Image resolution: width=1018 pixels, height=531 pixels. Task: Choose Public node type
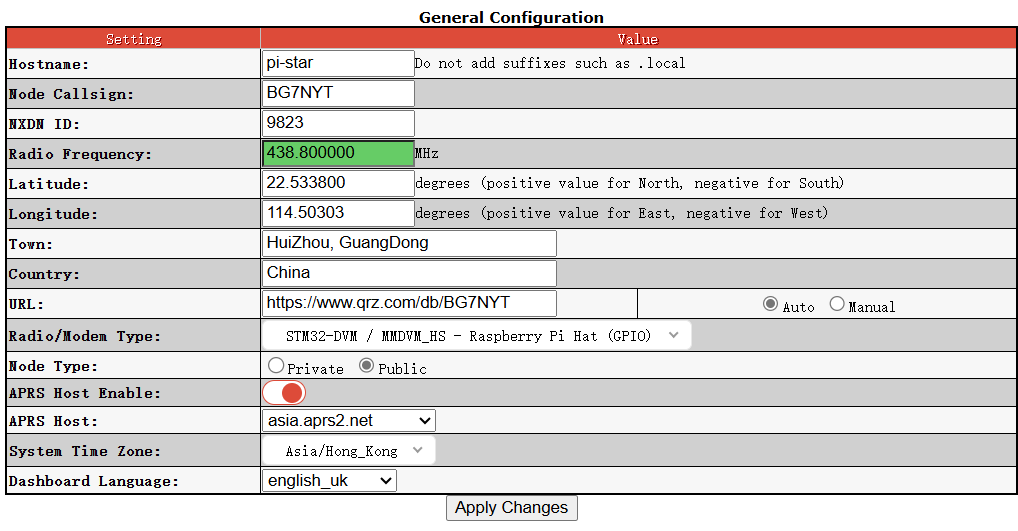pyautogui.click(x=367, y=366)
